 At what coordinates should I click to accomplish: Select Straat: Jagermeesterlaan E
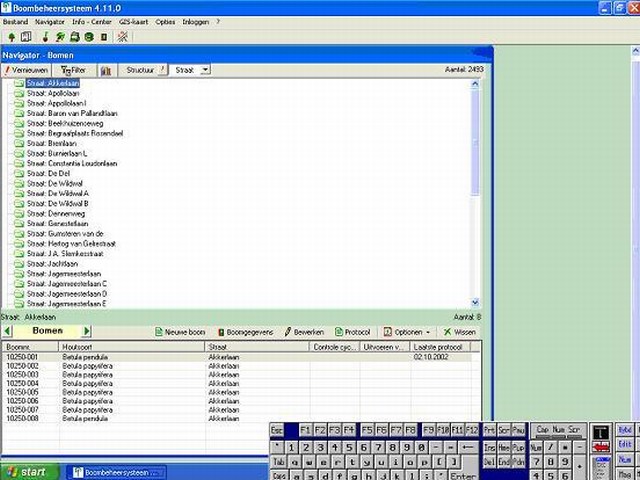[x=67, y=304]
